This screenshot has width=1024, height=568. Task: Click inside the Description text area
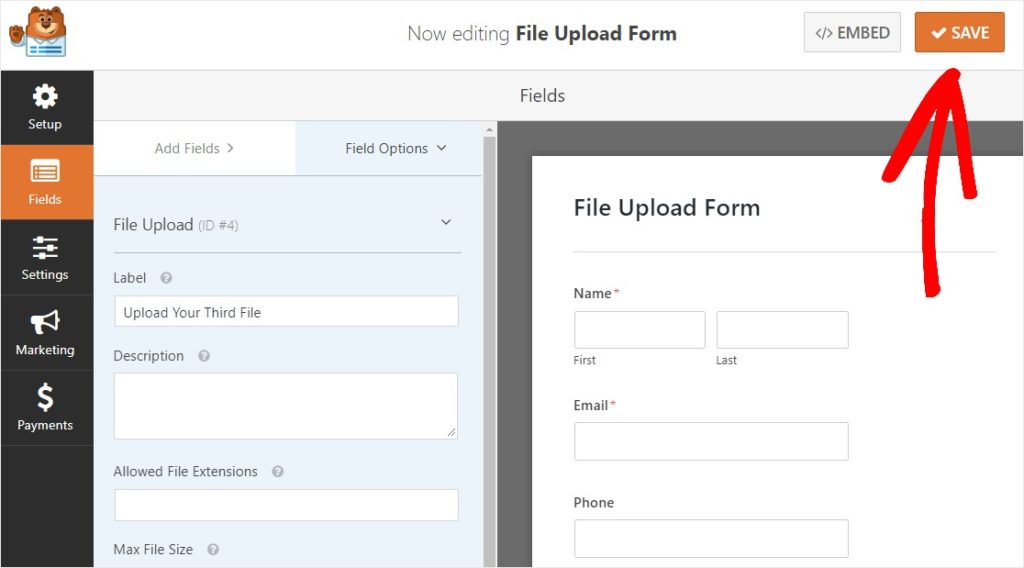tap(286, 406)
